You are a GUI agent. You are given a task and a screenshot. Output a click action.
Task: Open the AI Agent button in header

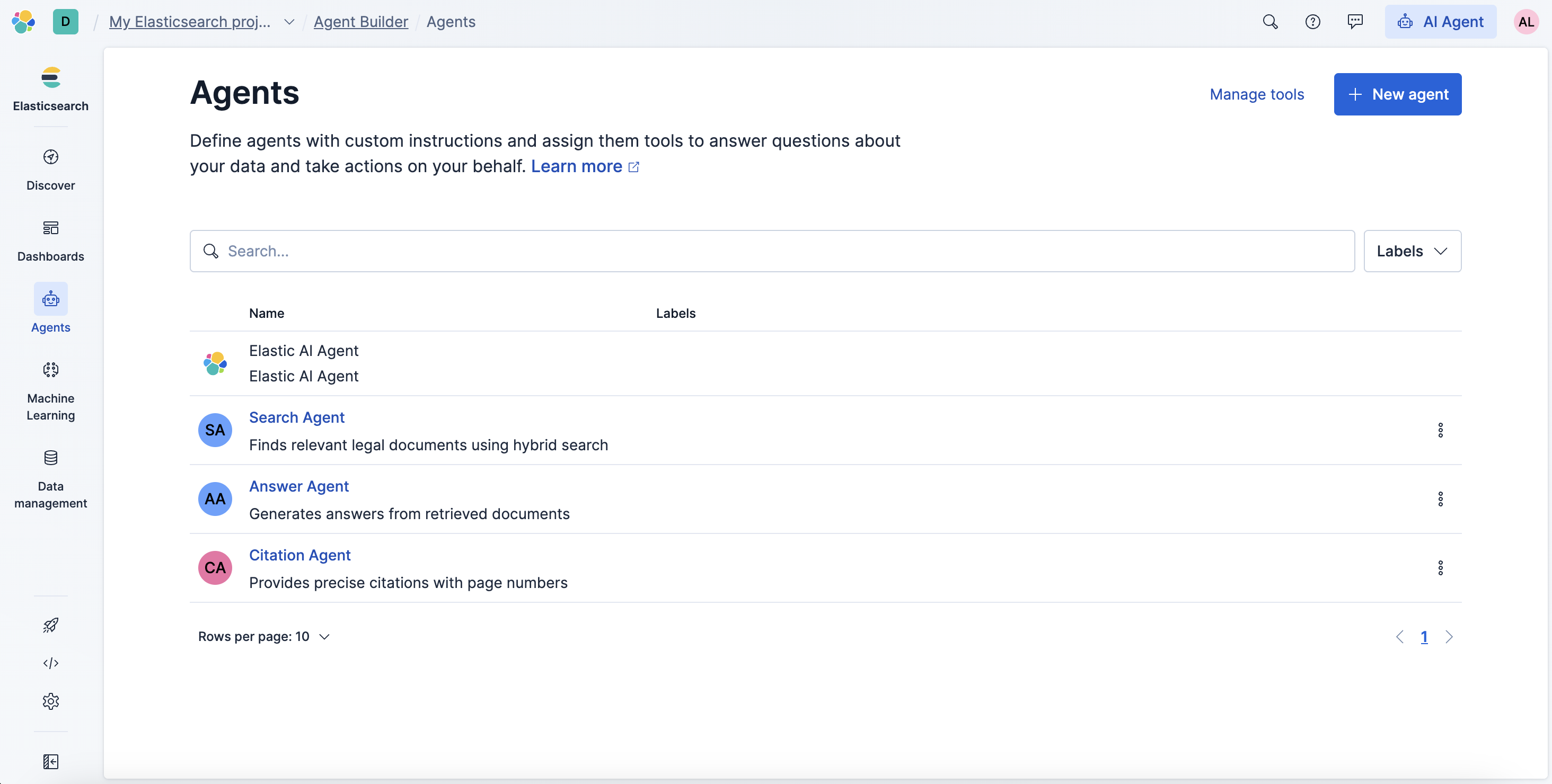(x=1440, y=22)
